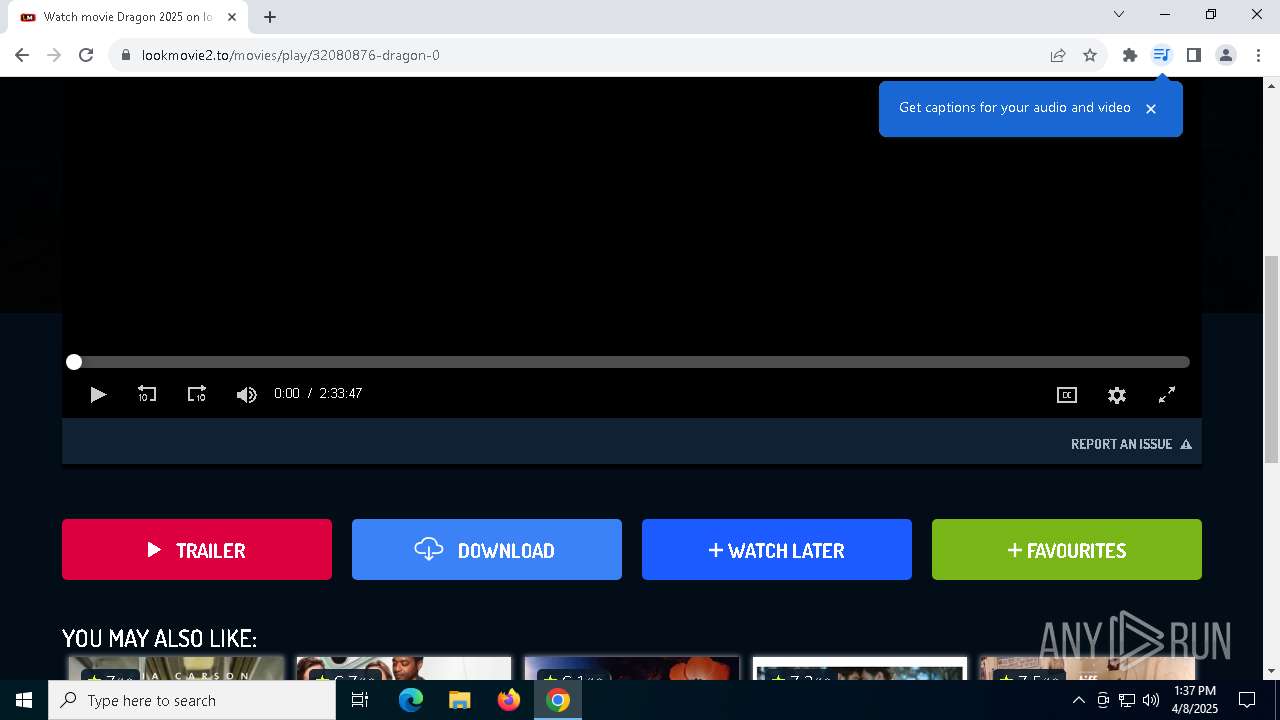Image resolution: width=1280 pixels, height=720 pixels.
Task: Play the Dragon movie video
Action: pyautogui.click(x=97, y=395)
